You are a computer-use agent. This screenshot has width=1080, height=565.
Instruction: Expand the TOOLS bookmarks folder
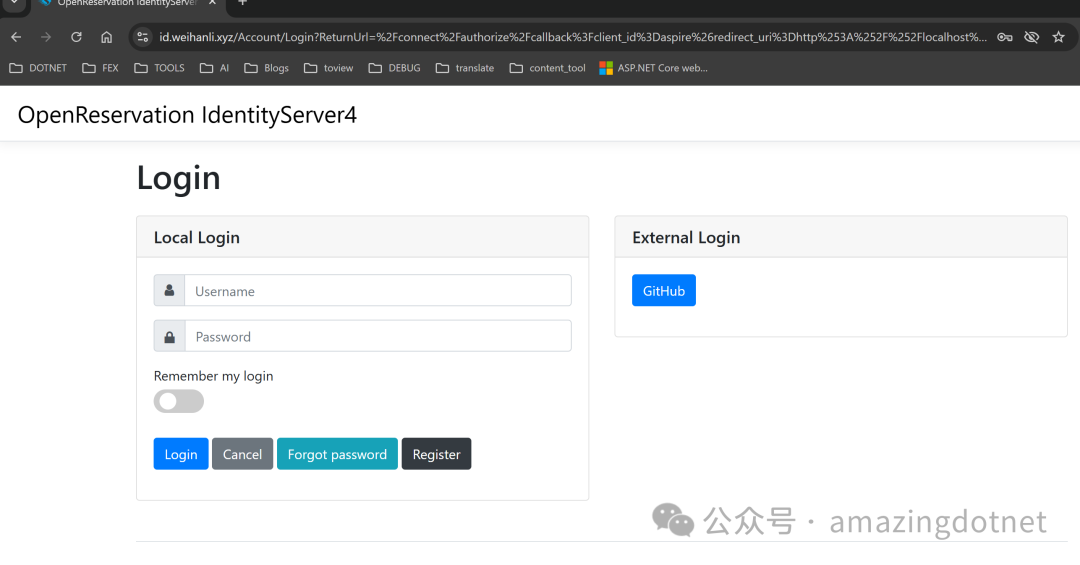[x=160, y=68]
